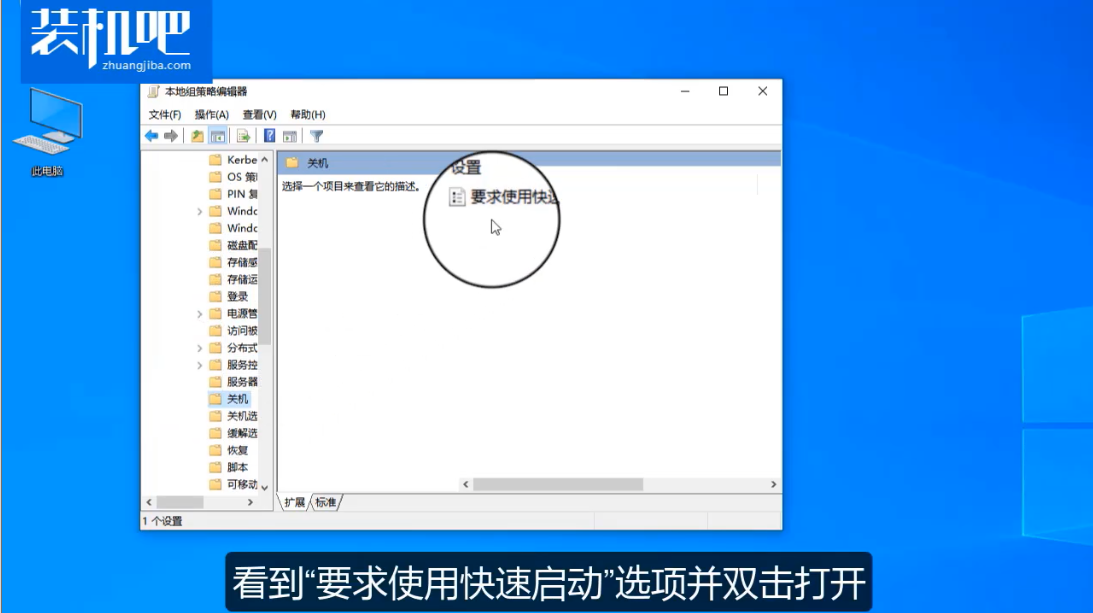The width and height of the screenshot is (1093, 613).
Task: Expand the 服务控 tree folder arrow
Action: (200, 365)
